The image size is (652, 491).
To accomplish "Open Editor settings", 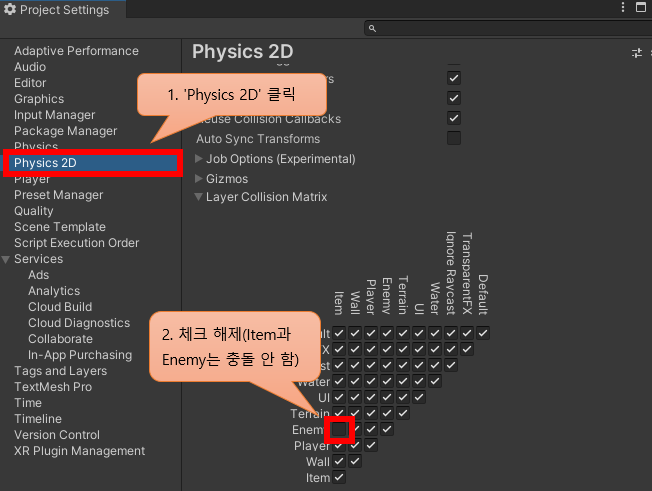I will pyautogui.click(x=30, y=83).
